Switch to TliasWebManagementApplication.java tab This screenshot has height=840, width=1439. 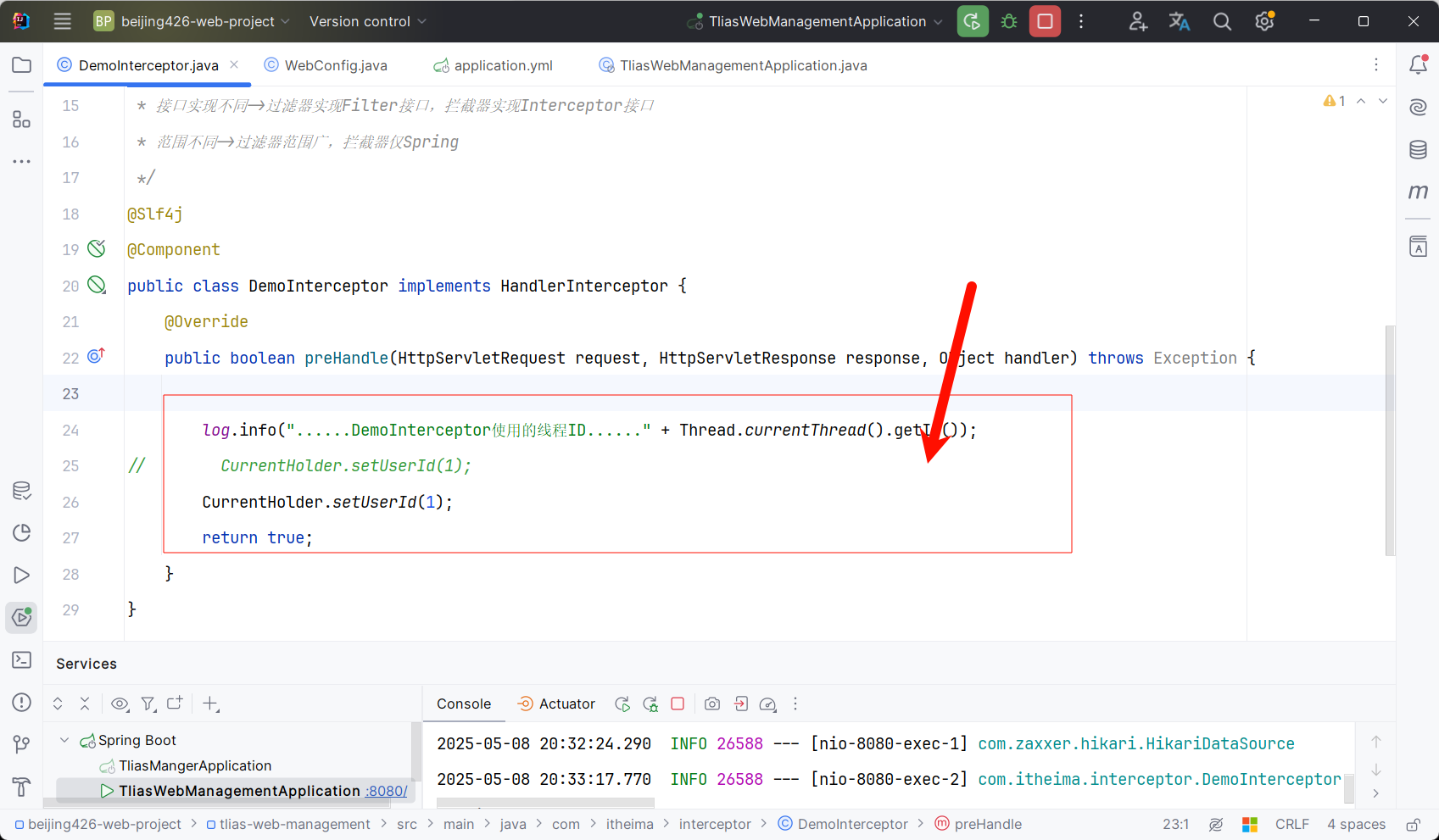(x=733, y=65)
